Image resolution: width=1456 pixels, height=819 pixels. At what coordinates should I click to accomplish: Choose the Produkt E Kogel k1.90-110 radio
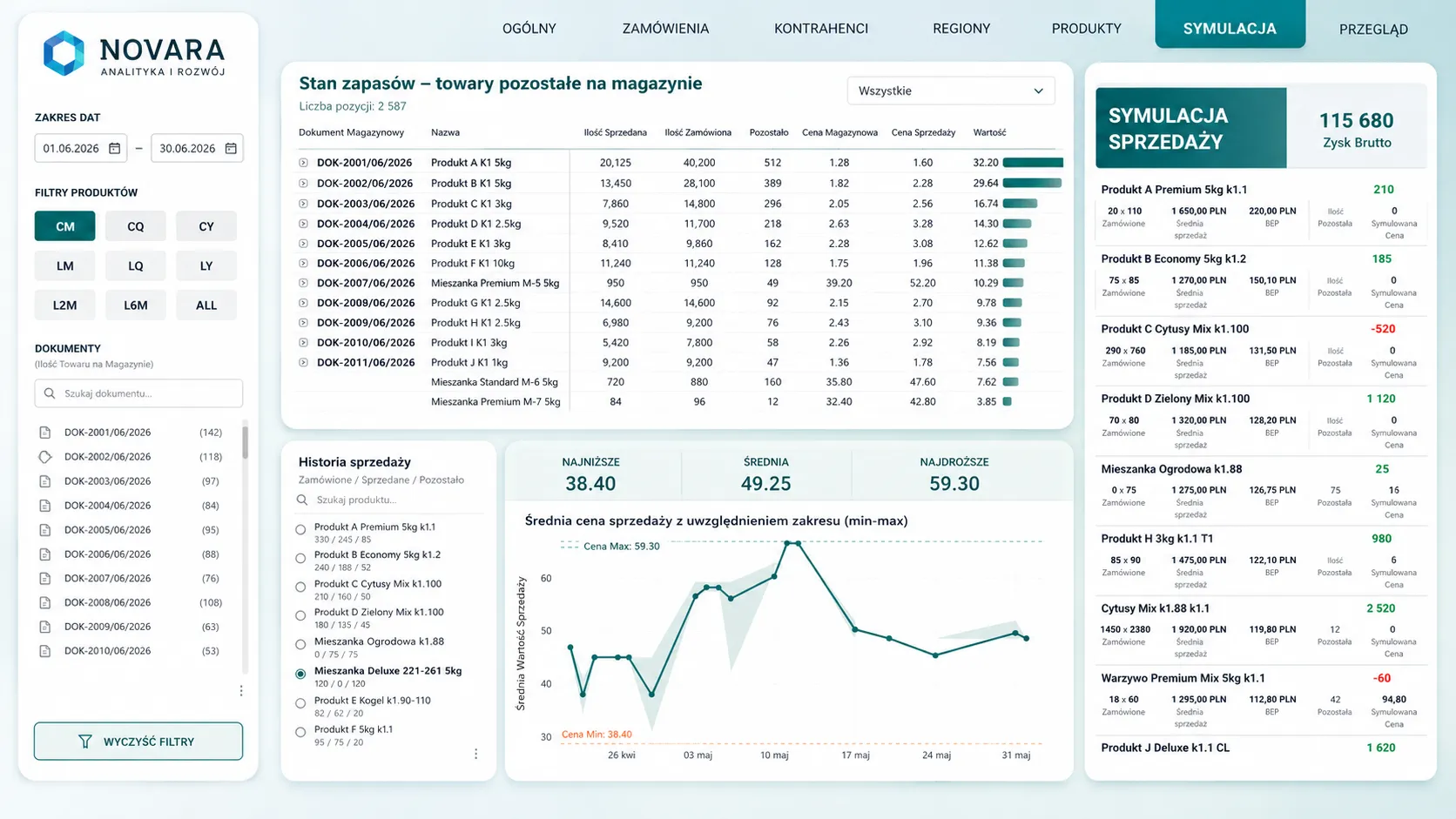300,703
